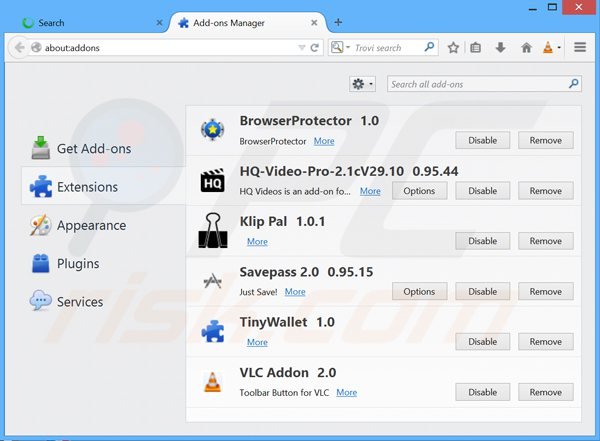Click the BrowserProtector 1.0 title

[309, 121]
